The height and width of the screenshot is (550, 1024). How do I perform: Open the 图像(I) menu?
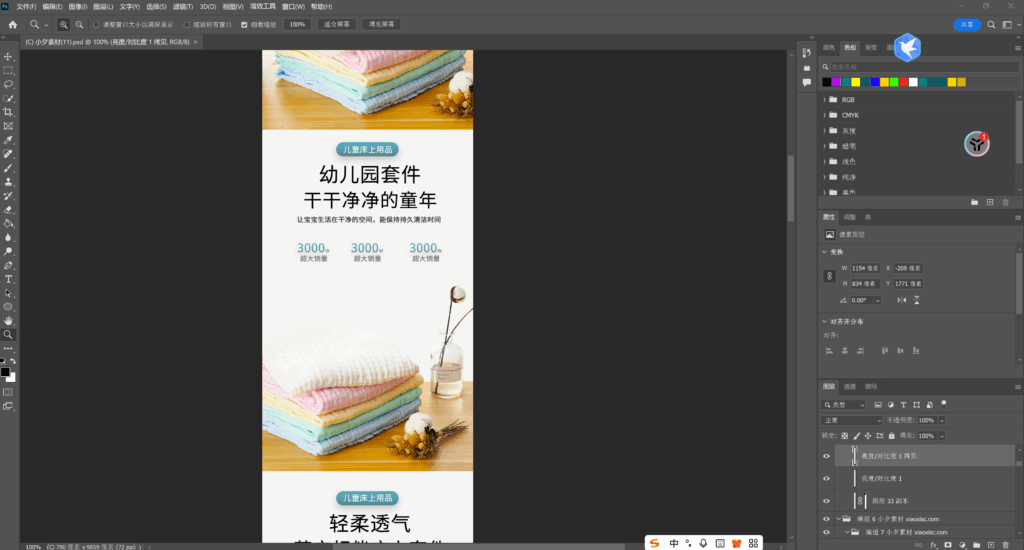coord(78,7)
